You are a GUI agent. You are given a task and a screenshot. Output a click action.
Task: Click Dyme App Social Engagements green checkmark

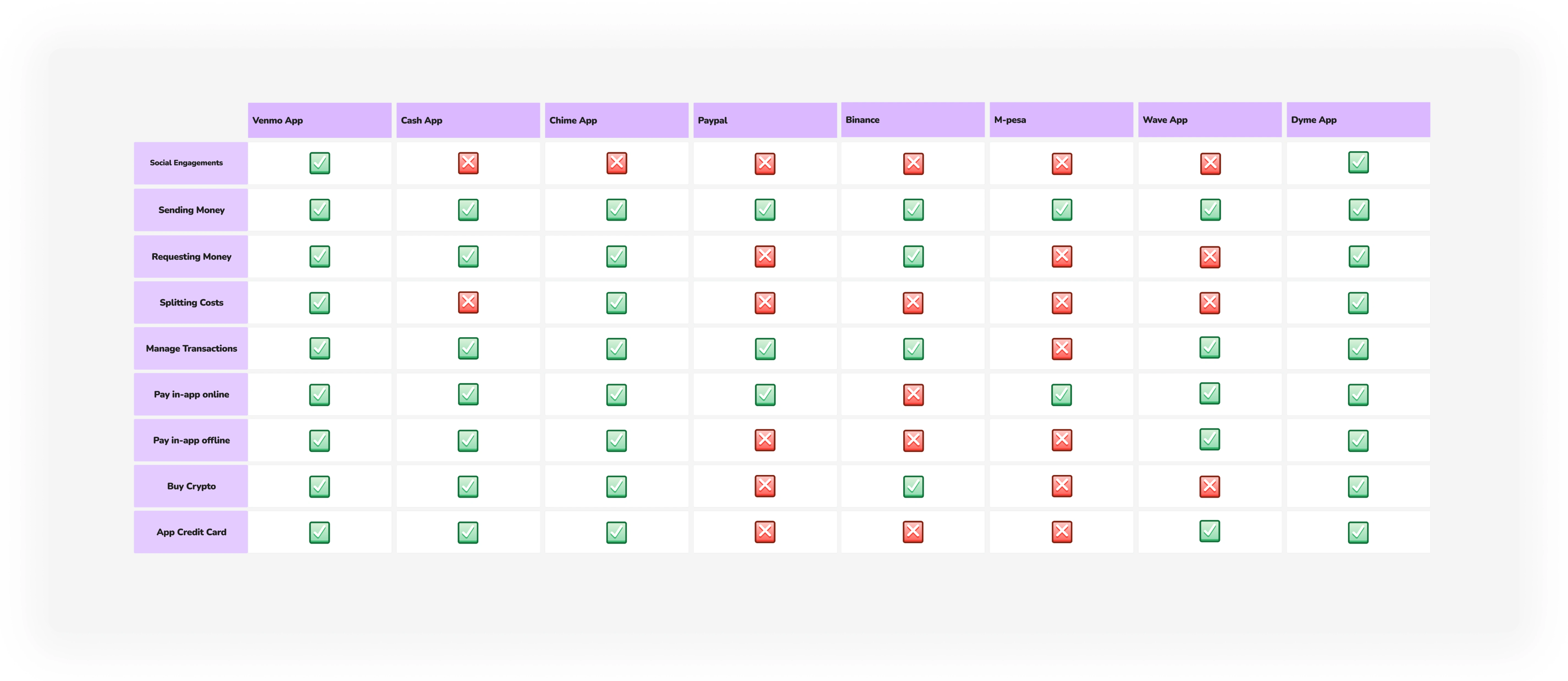tap(1358, 163)
